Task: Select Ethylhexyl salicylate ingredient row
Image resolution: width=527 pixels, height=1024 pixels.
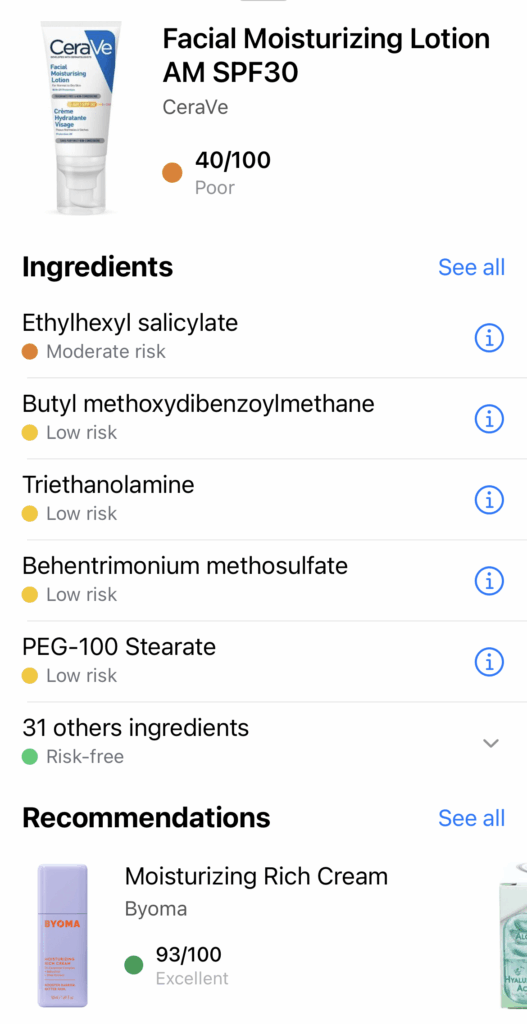Action: coord(263,338)
